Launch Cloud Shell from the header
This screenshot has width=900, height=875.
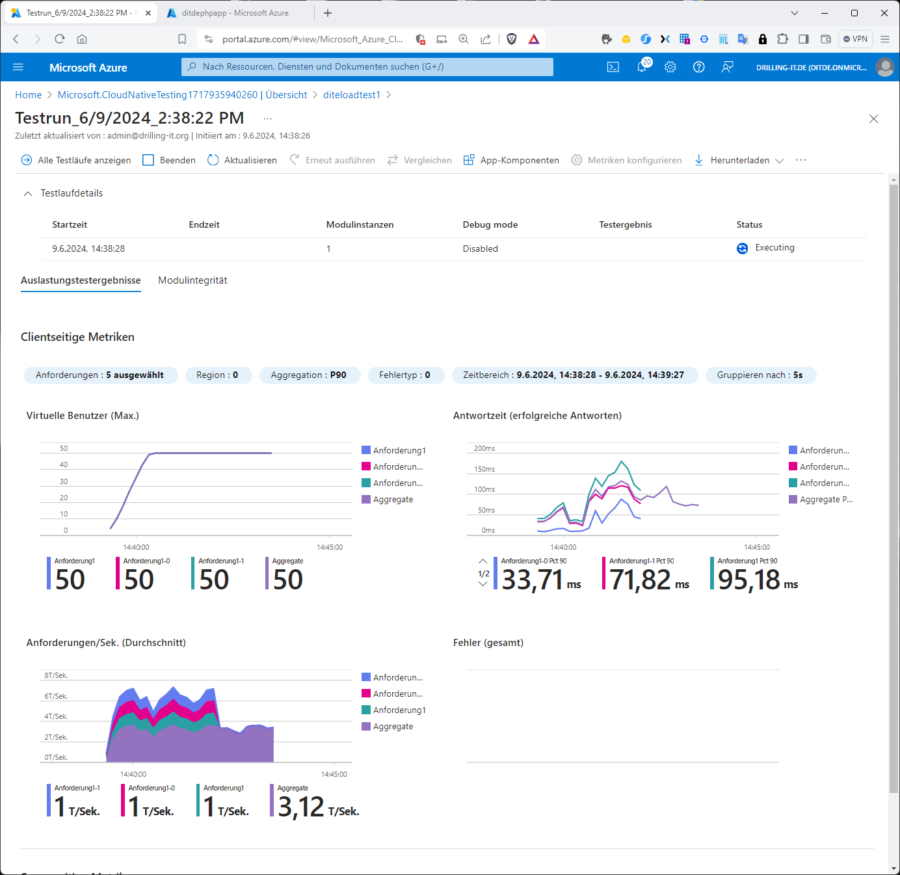coord(613,67)
